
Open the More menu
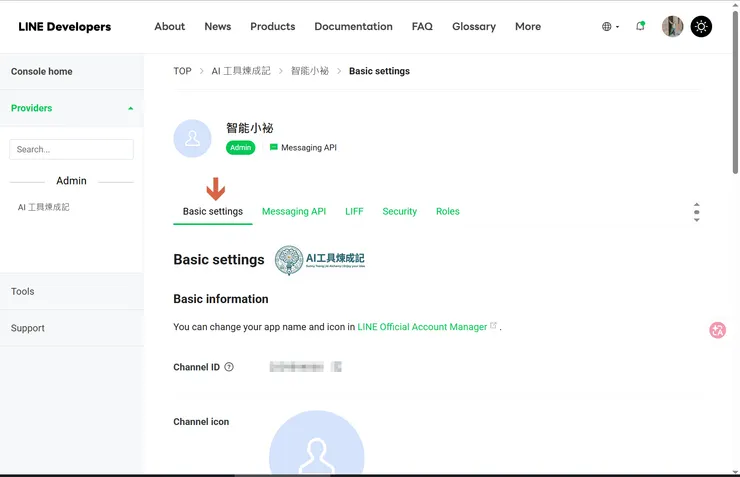tap(528, 26)
